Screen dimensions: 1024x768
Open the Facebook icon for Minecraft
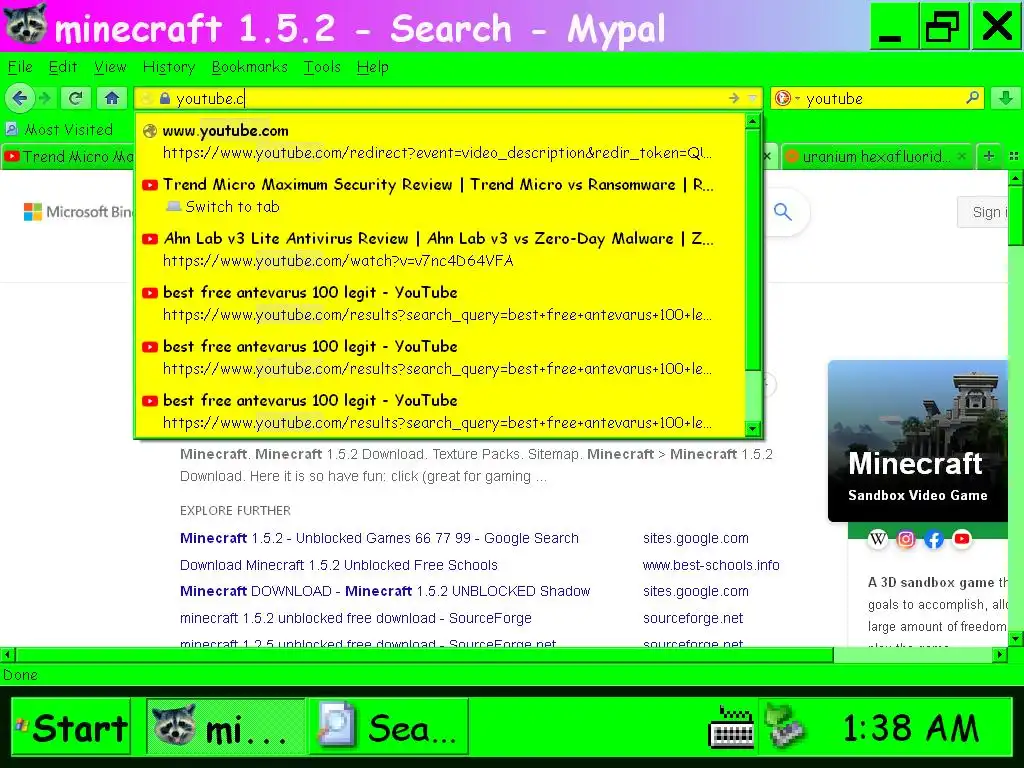(934, 539)
